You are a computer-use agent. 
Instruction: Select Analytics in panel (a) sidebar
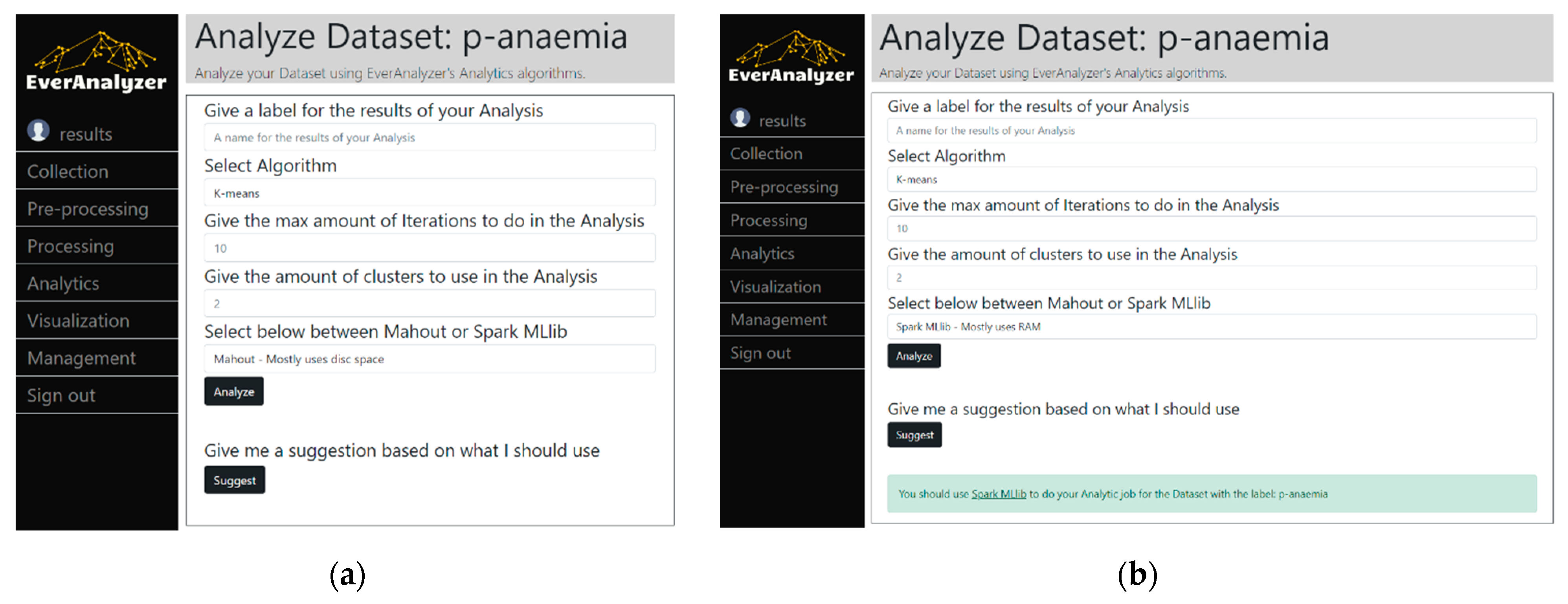tap(63, 284)
